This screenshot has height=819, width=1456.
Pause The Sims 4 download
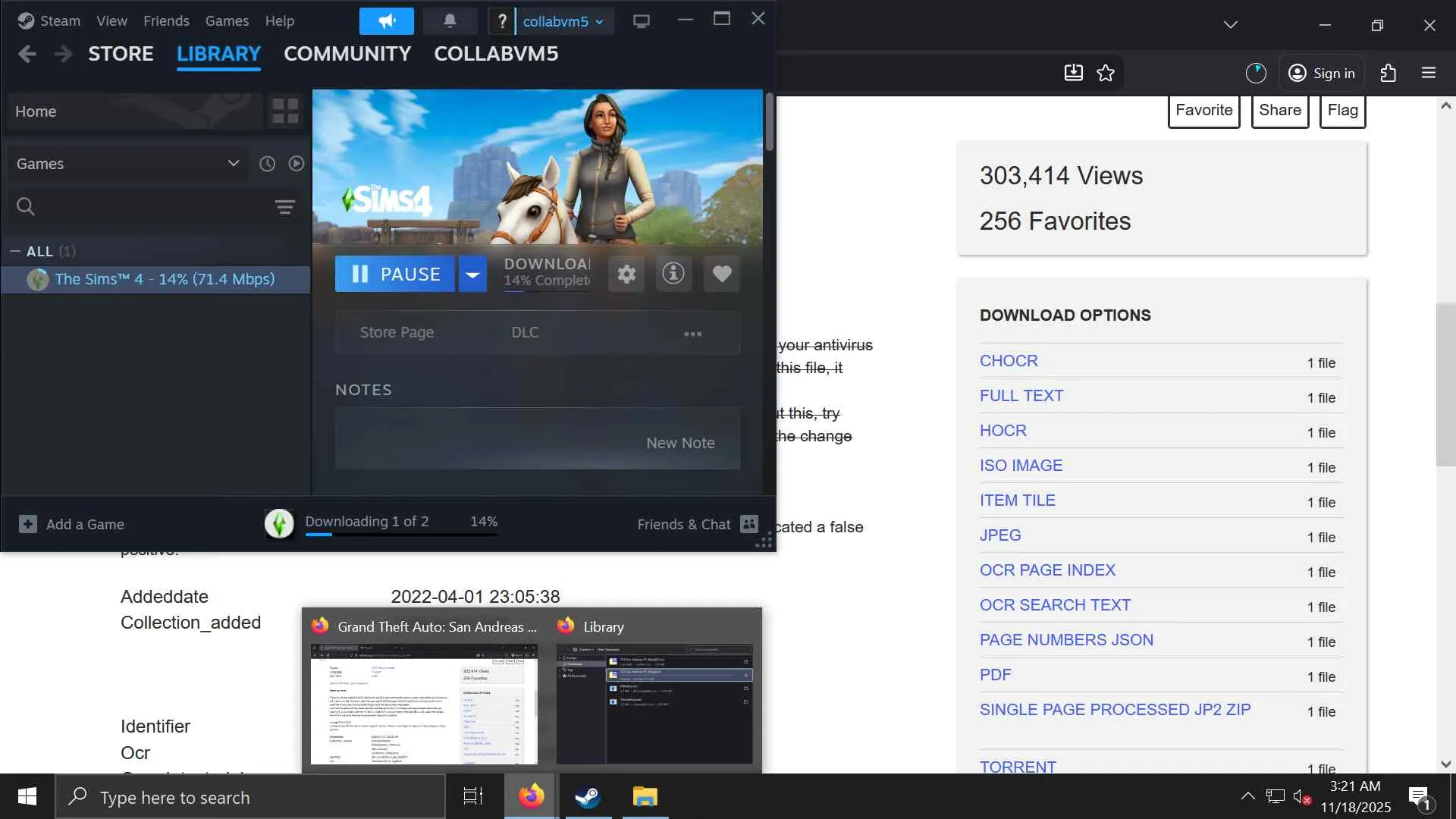tap(395, 274)
